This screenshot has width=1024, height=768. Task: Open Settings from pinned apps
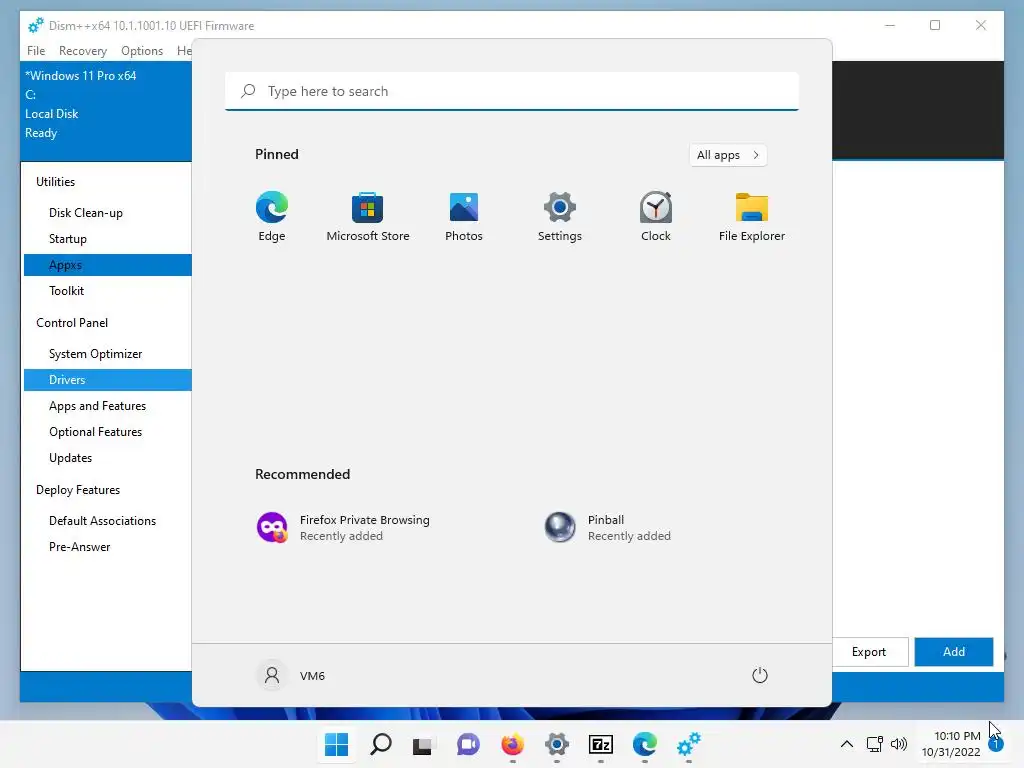pos(560,217)
